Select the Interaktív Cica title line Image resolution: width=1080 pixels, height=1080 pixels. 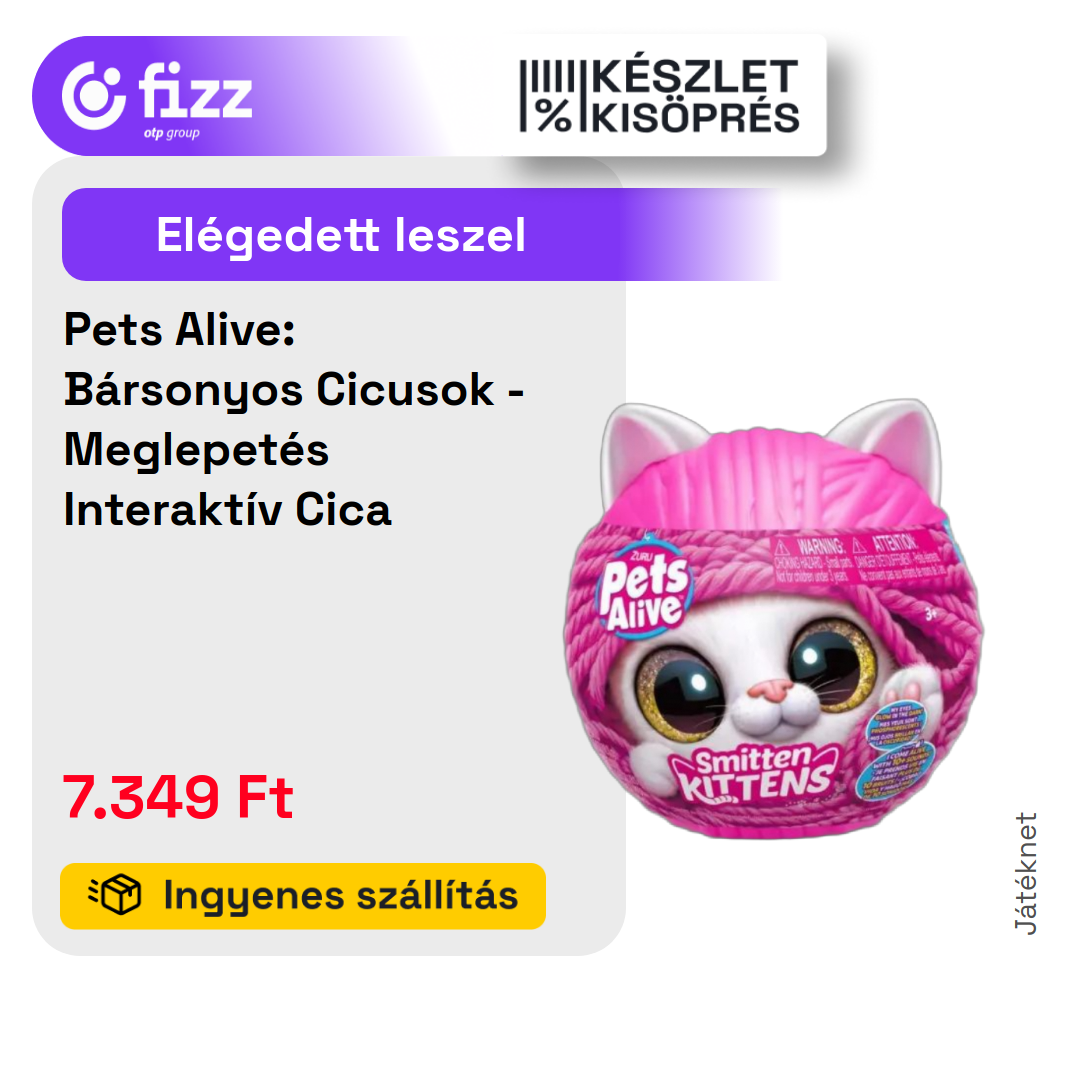pos(227,510)
